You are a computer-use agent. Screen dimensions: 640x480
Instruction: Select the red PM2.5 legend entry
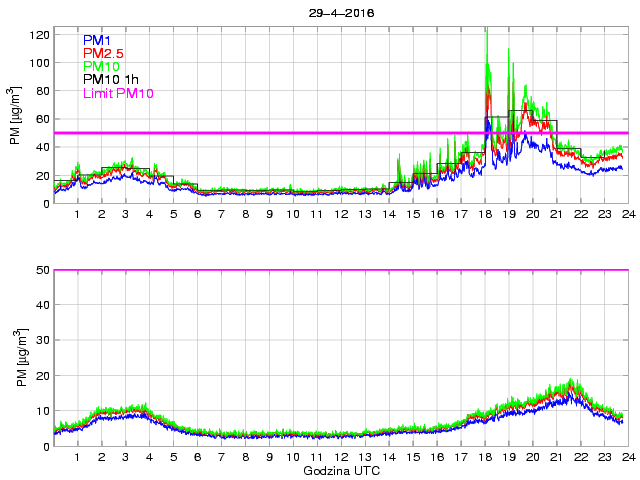point(103,52)
